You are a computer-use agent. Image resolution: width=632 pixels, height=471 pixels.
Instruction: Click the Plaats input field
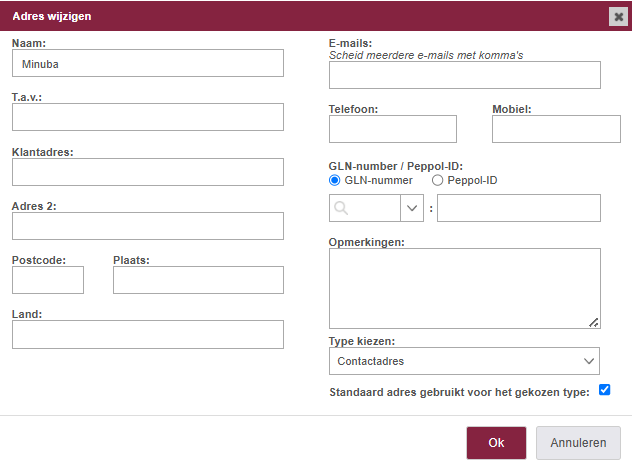[198, 280]
